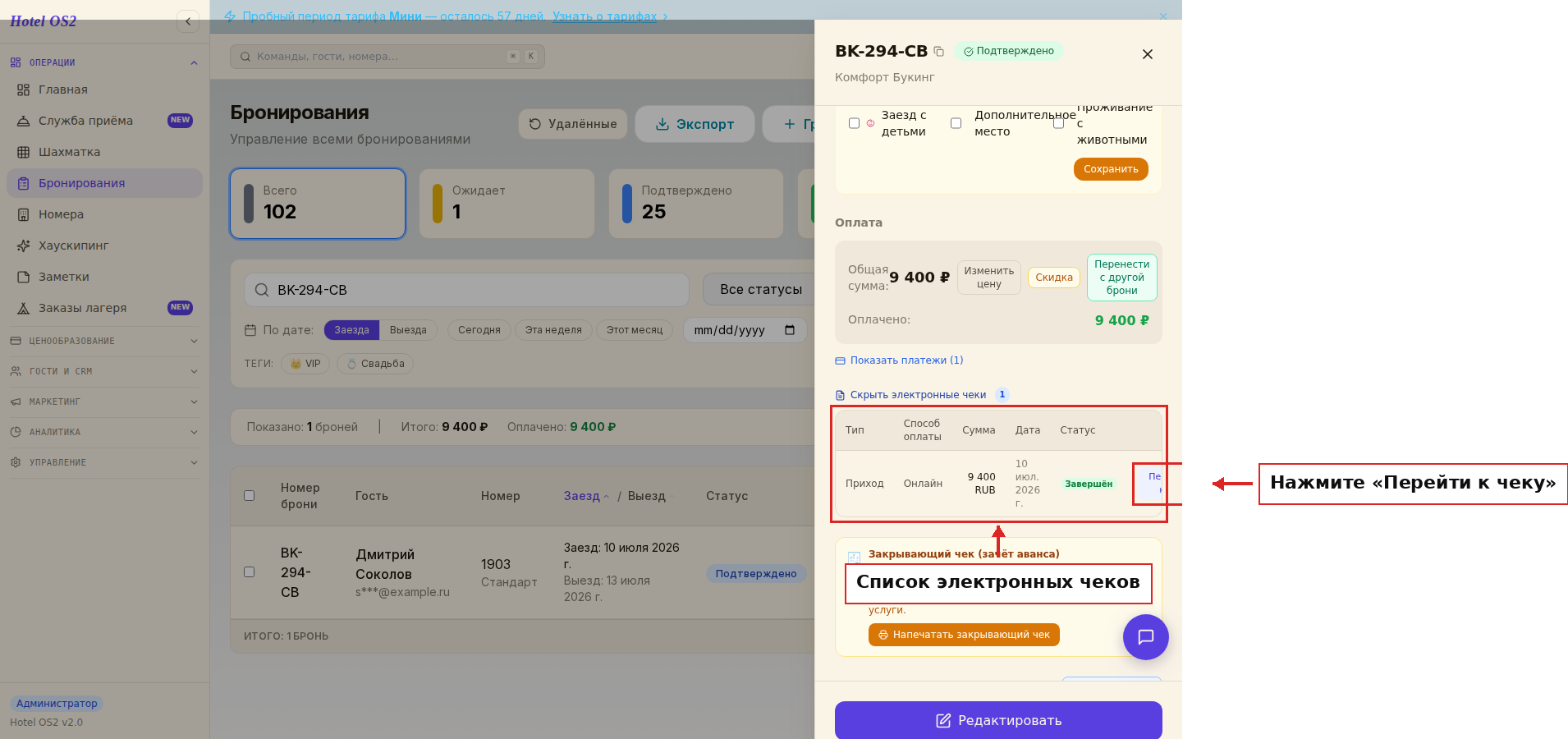
Task: Click the Экспорт button
Action: pyautogui.click(x=695, y=124)
